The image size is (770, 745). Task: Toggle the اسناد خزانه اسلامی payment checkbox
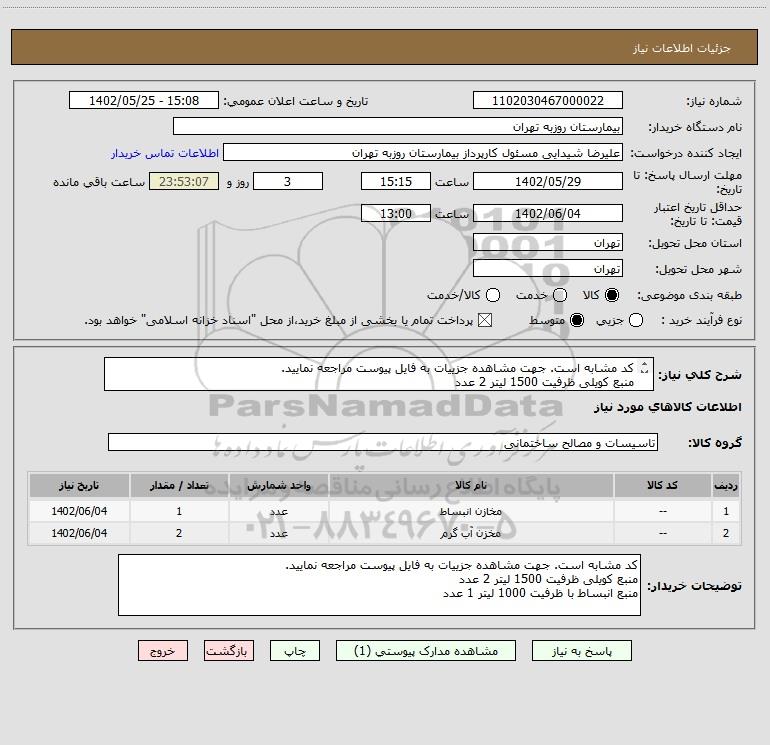(x=485, y=320)
